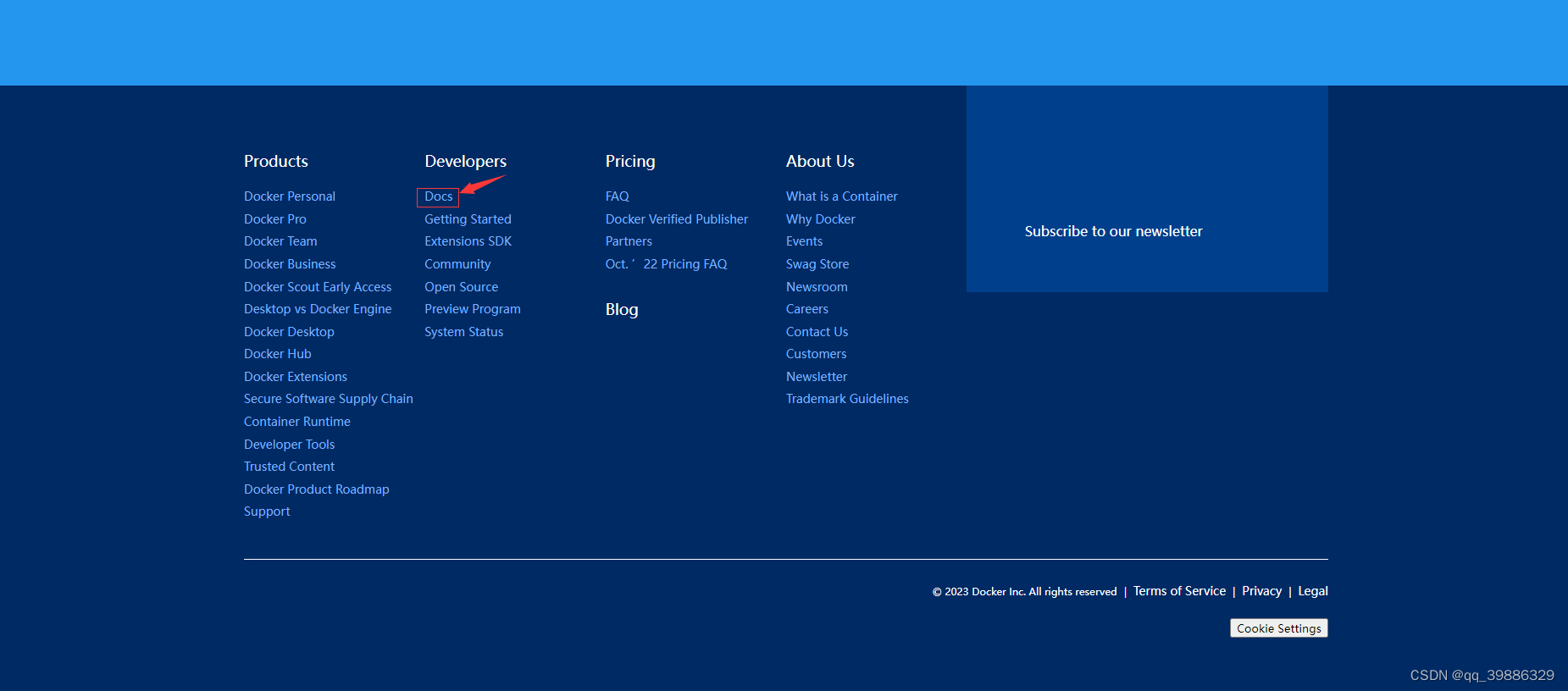Image resolution: width=1568 pixels, height=691 pixels.
Task: Open Docker Verified Publisher link
Action: [677, 219]
